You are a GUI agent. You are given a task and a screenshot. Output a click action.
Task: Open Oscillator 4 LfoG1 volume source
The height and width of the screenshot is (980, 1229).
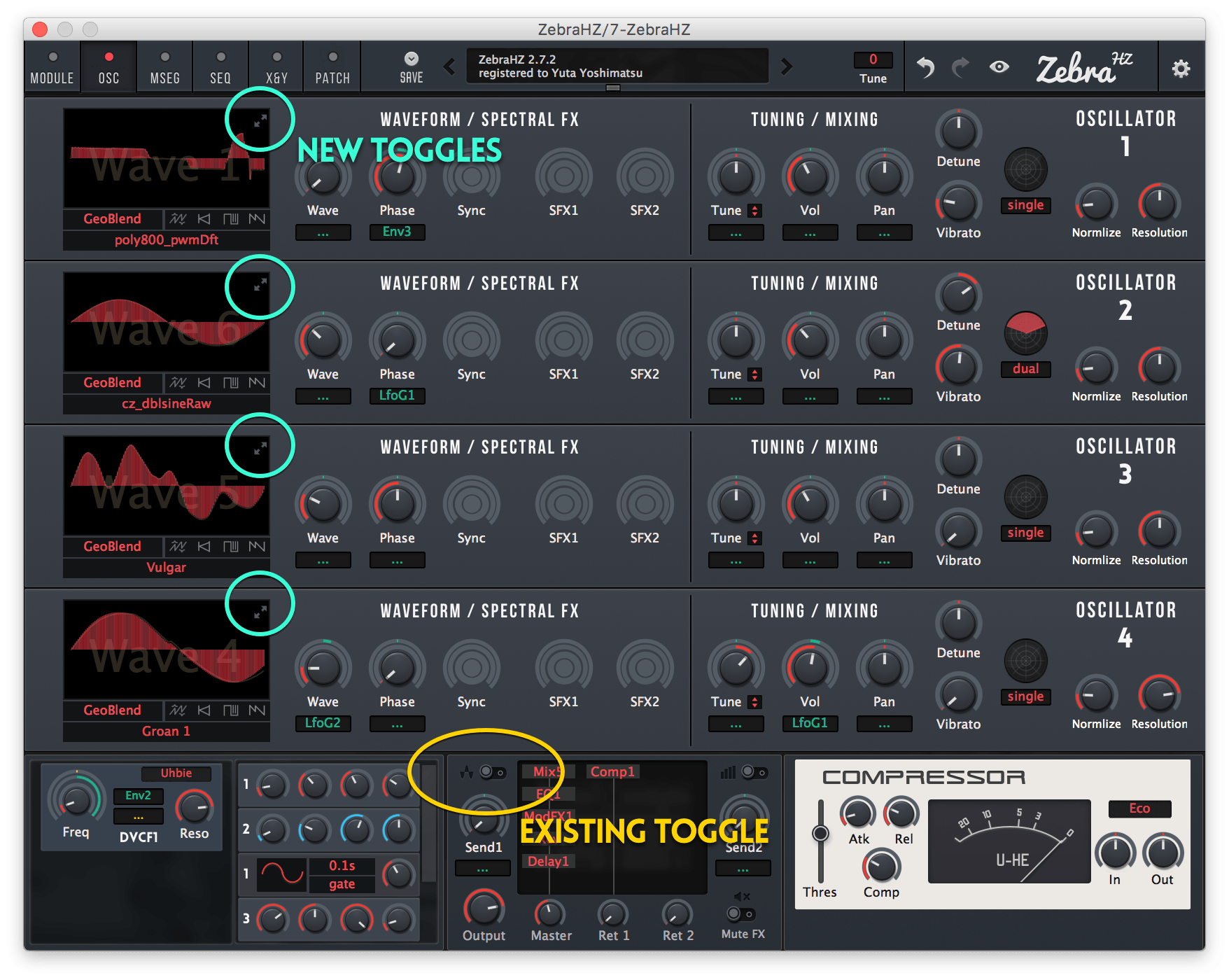click(x=810, y=723)
